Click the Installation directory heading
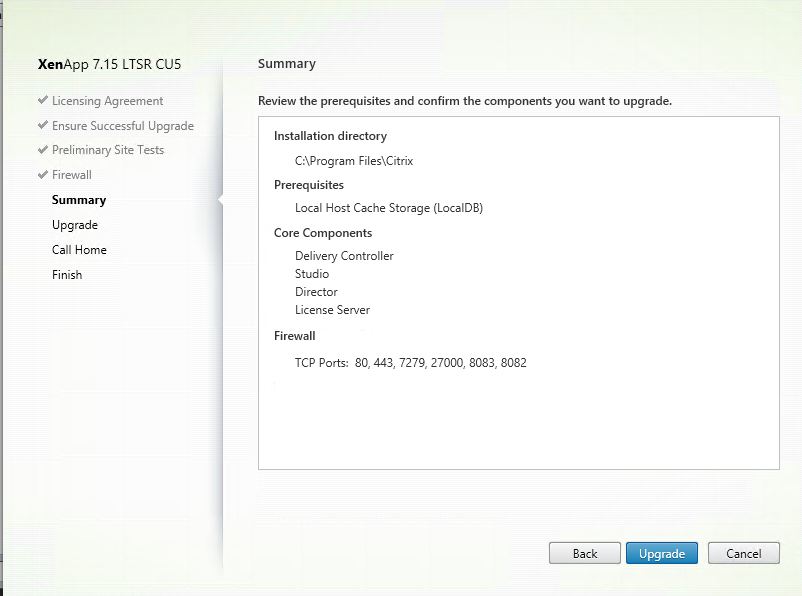The image size is (802, 596). (x=330, y=136)
